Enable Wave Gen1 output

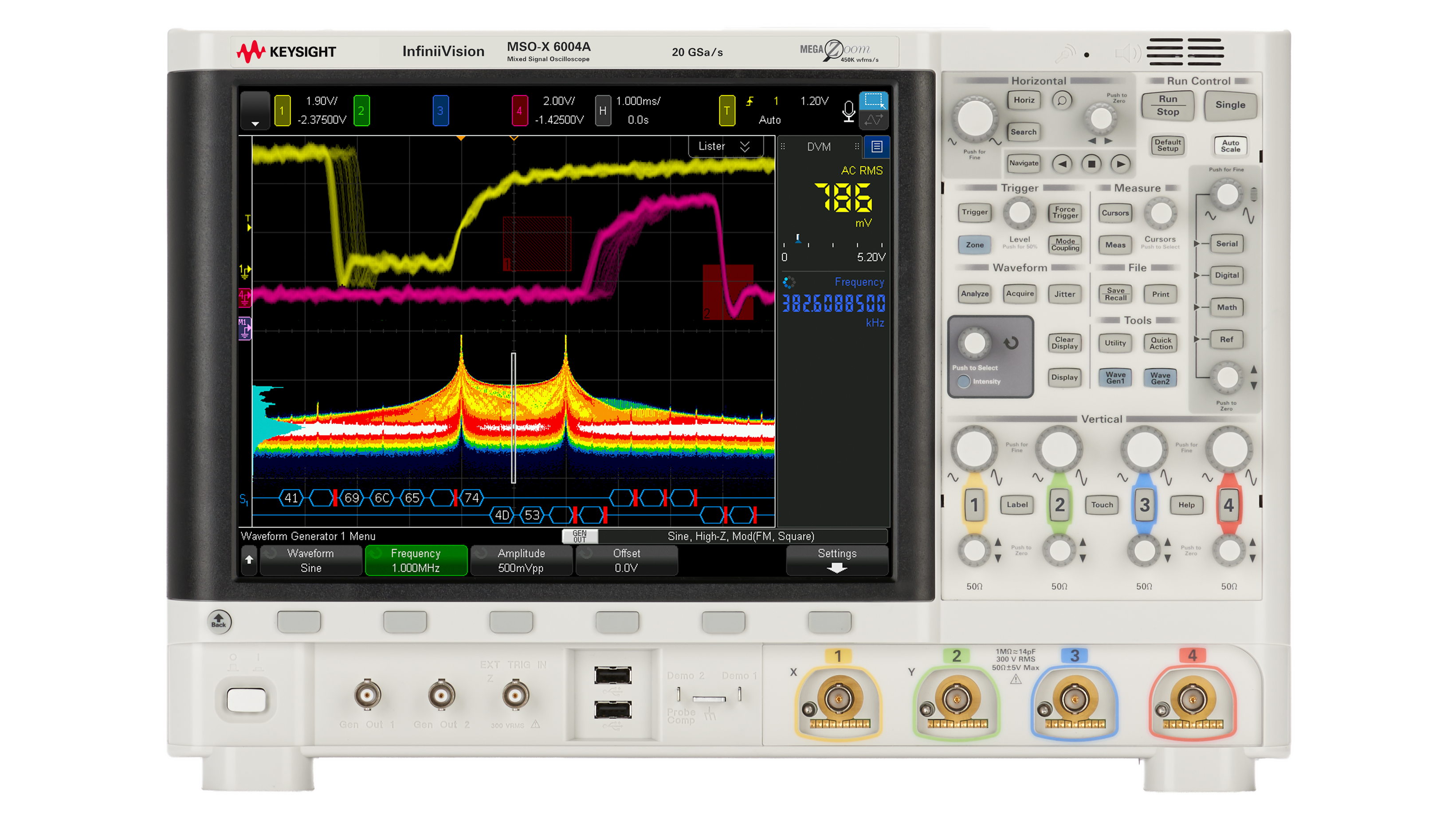pyautogui.click(x=1115, y=377)
